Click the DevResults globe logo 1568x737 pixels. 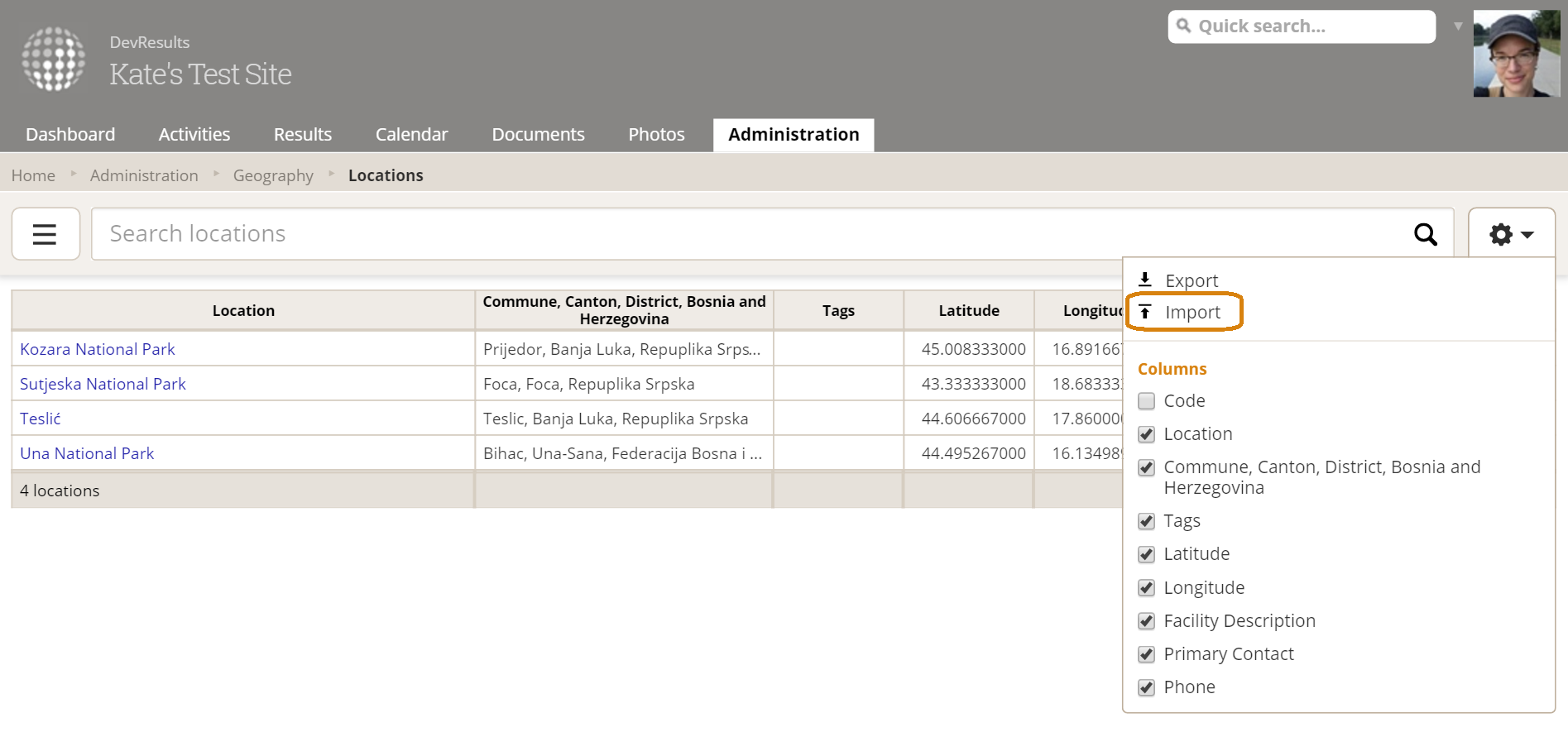54,59
